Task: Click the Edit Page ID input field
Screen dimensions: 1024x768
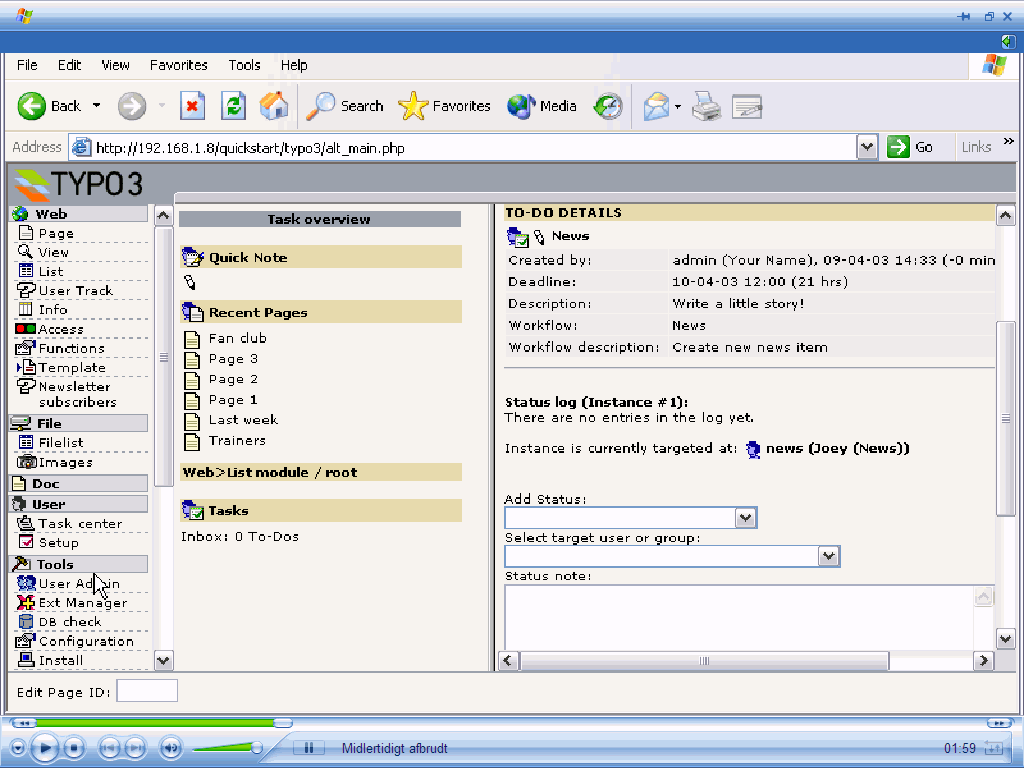Action: 147,691
